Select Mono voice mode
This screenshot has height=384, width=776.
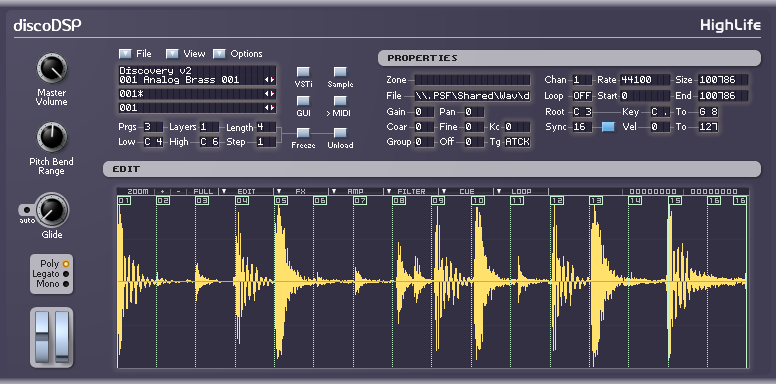coord(66,284)
